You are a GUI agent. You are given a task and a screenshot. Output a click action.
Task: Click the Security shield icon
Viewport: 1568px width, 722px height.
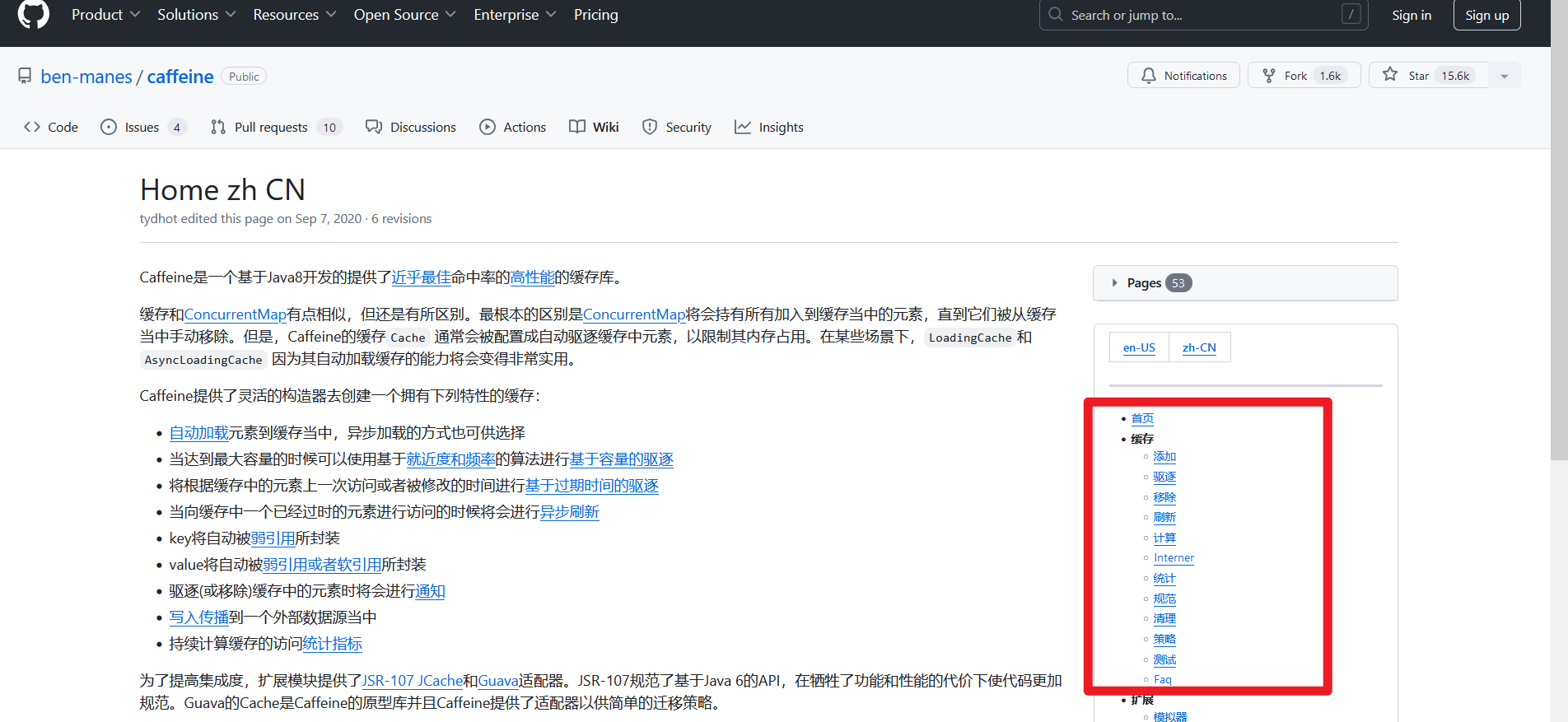coord(650,127)
